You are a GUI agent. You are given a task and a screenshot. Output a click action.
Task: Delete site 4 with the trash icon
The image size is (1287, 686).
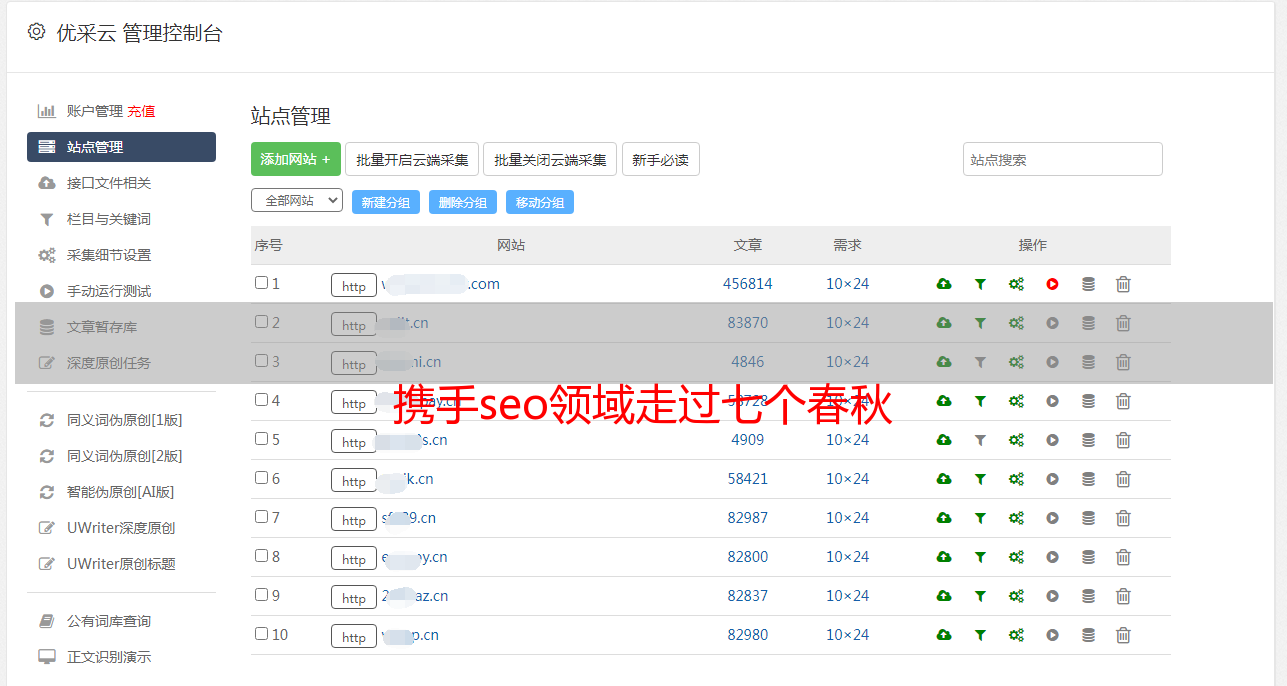(1123, 401)
